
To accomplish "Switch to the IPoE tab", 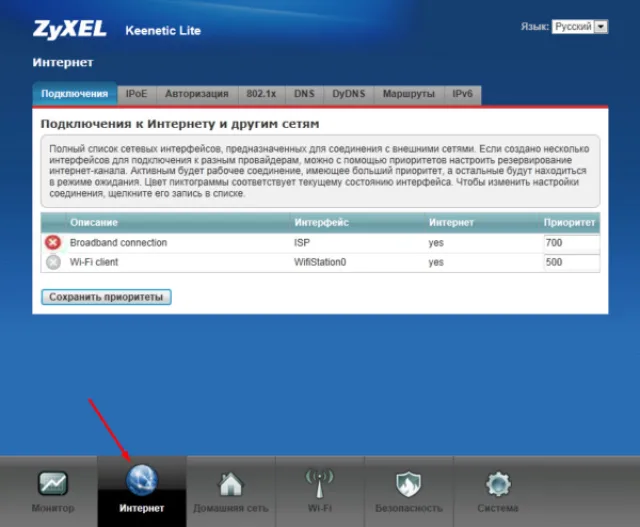I will [x=136, y=94].
